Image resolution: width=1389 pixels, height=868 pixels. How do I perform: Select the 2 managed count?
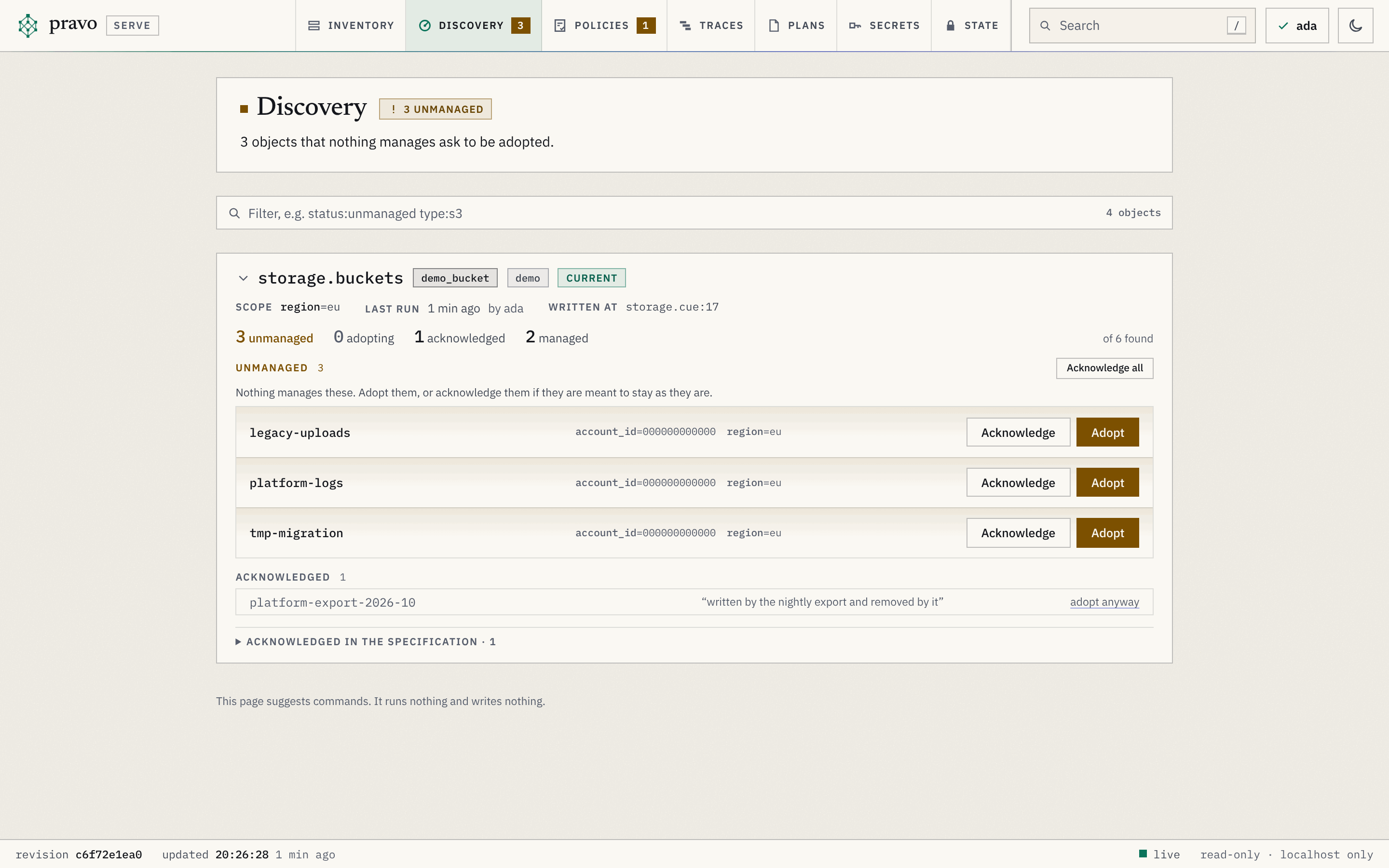click(x=556, y=338)
